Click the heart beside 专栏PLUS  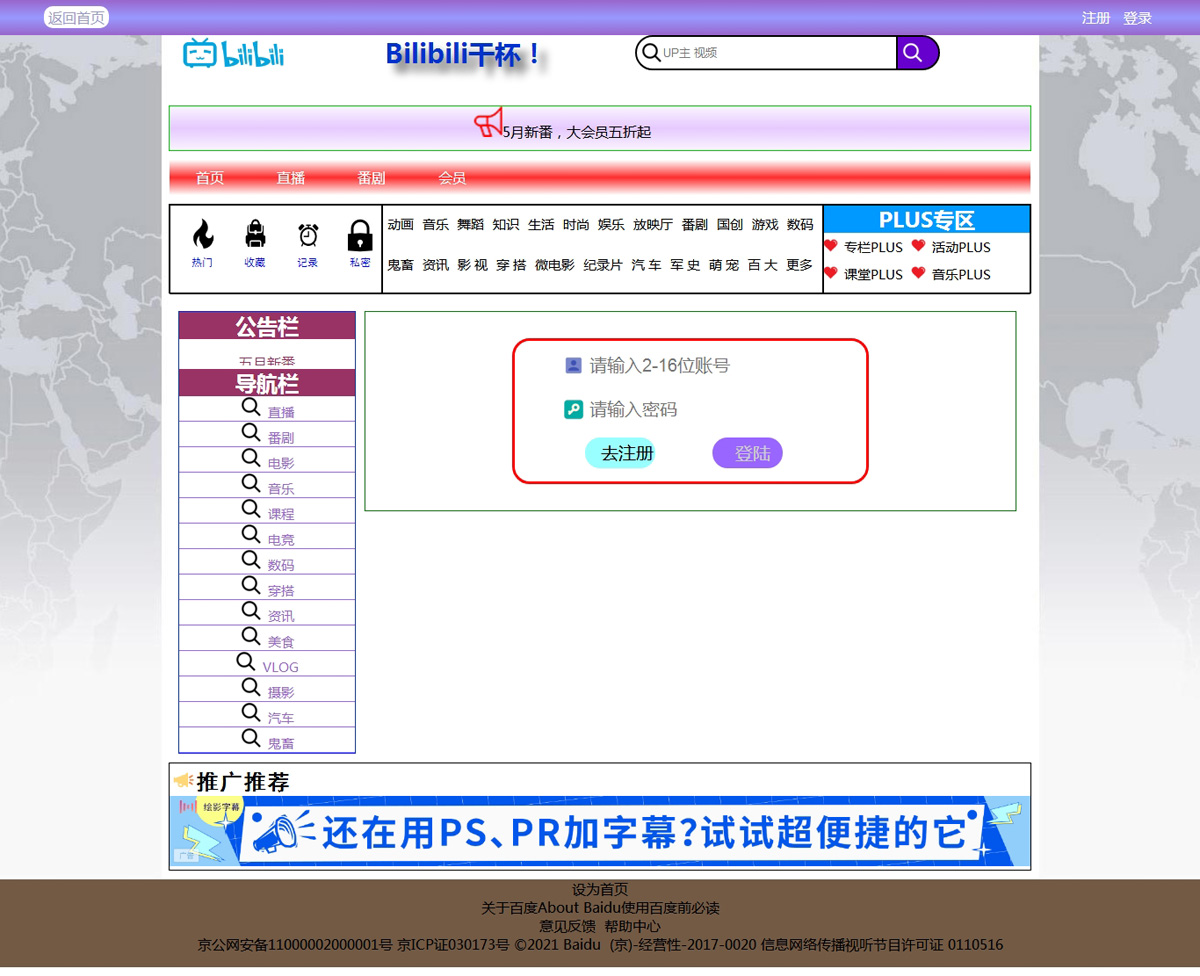pyautogui.click(x=830, y=245)
